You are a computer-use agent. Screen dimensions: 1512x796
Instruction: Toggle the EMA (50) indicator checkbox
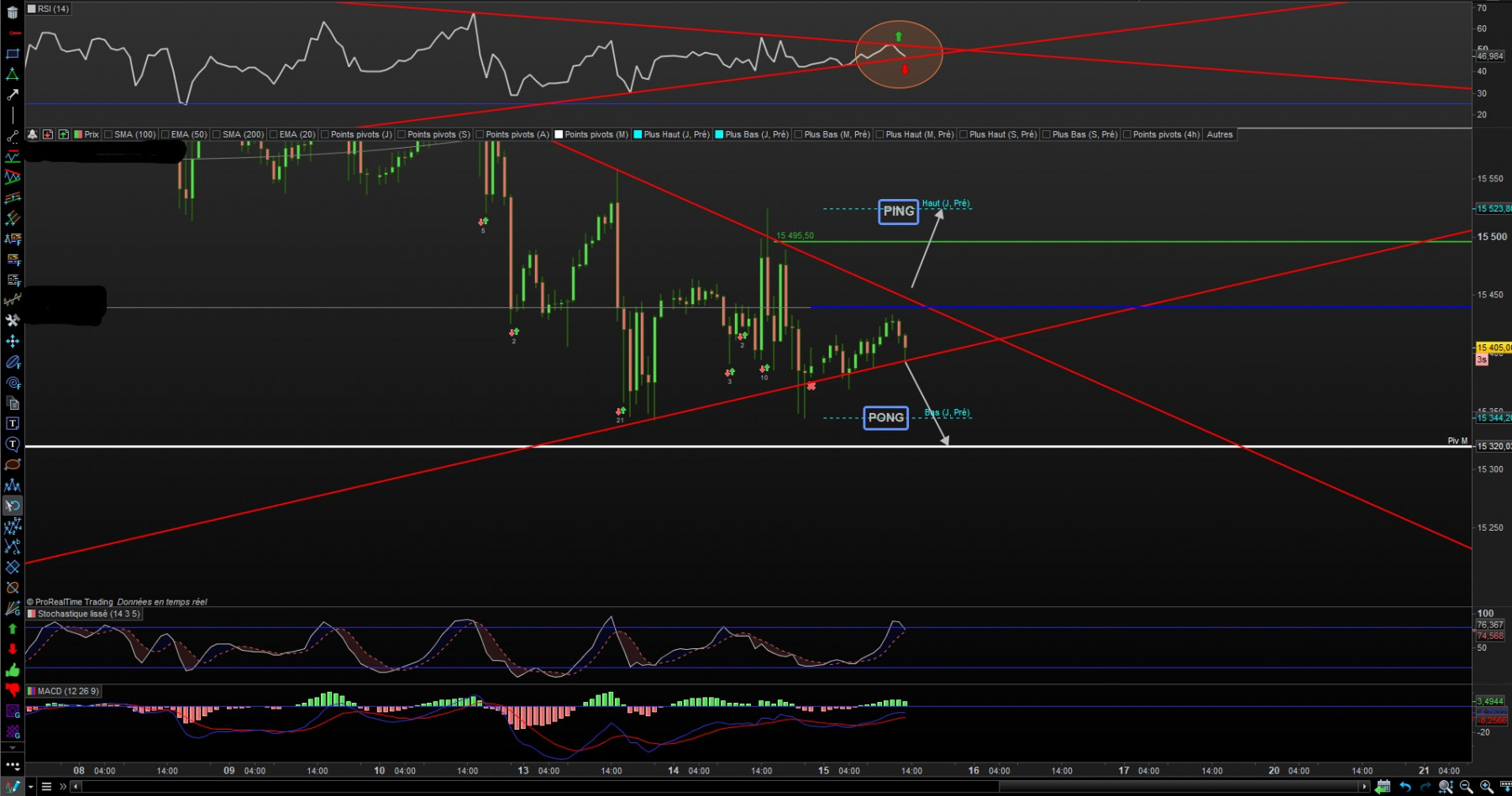[x=165, y=134]
